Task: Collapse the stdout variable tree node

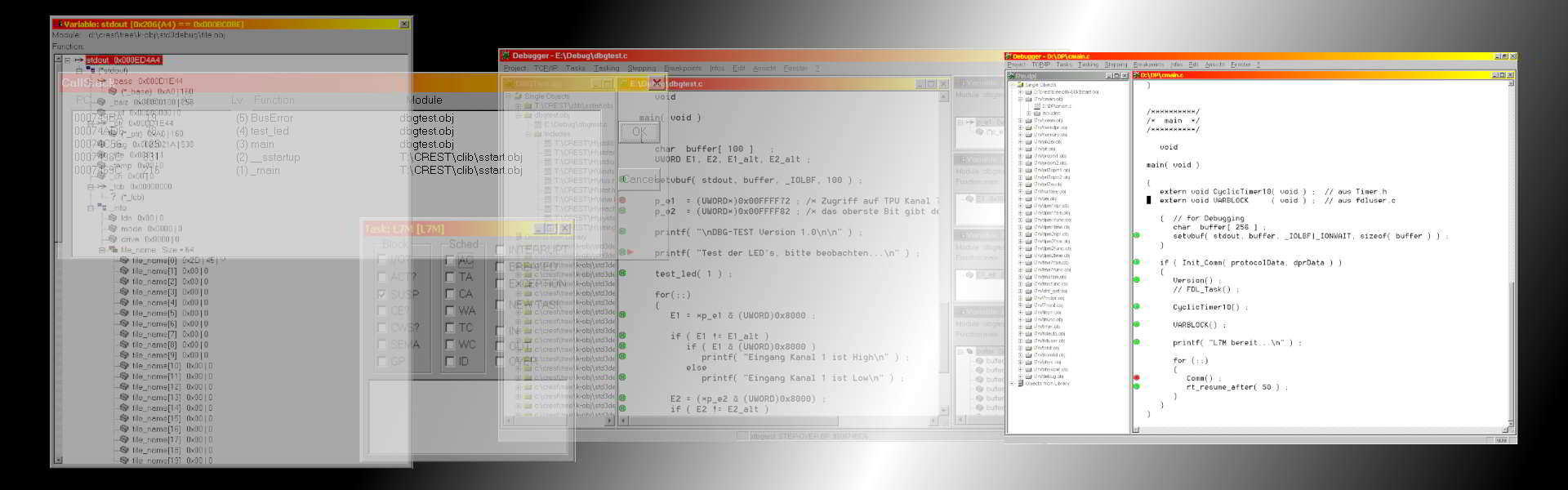Action: pos(68,60)
